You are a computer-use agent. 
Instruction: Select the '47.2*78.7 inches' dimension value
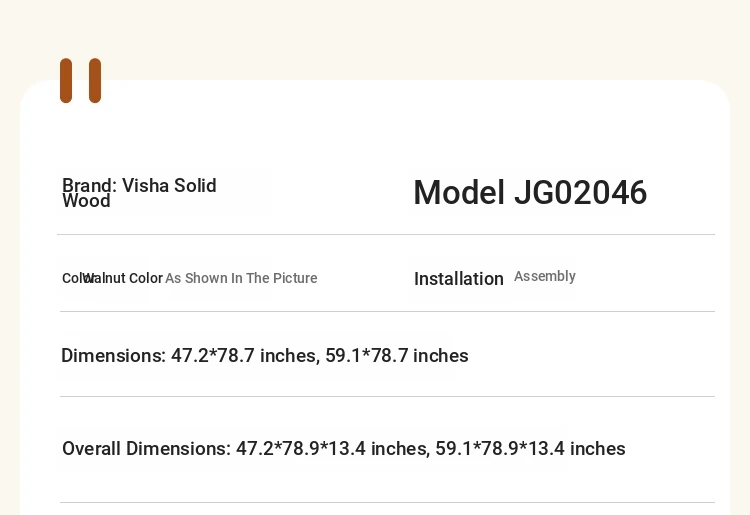point(244,356)
